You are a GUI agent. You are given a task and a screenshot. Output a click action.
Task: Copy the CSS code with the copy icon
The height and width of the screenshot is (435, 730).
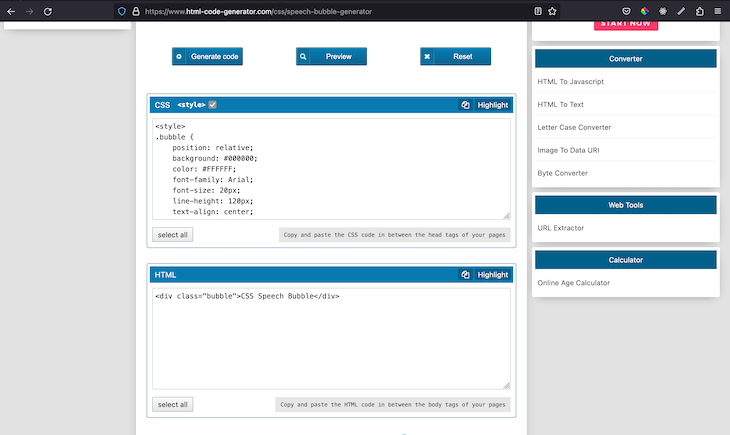(x=465, y=105)
